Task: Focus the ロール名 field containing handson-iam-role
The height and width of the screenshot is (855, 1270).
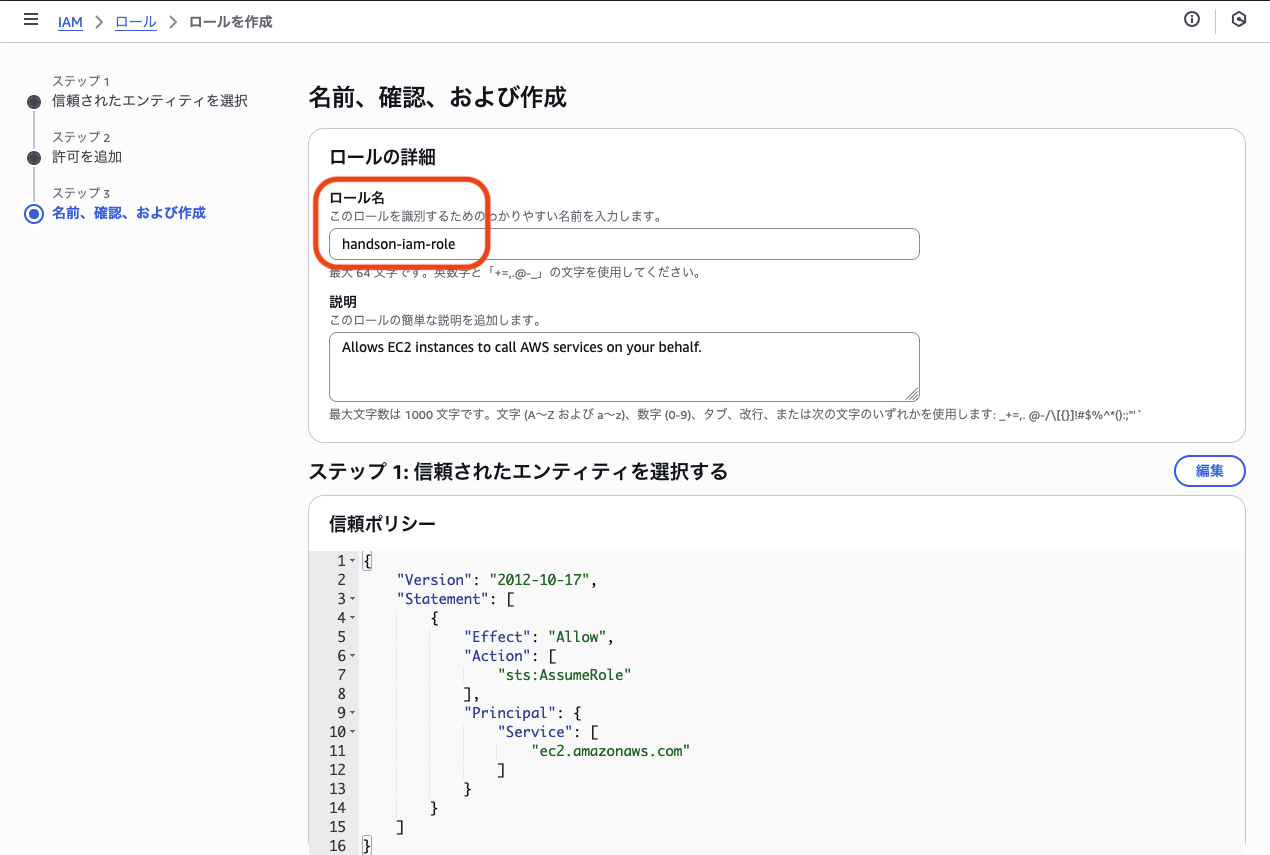Action: pos(624,244)
